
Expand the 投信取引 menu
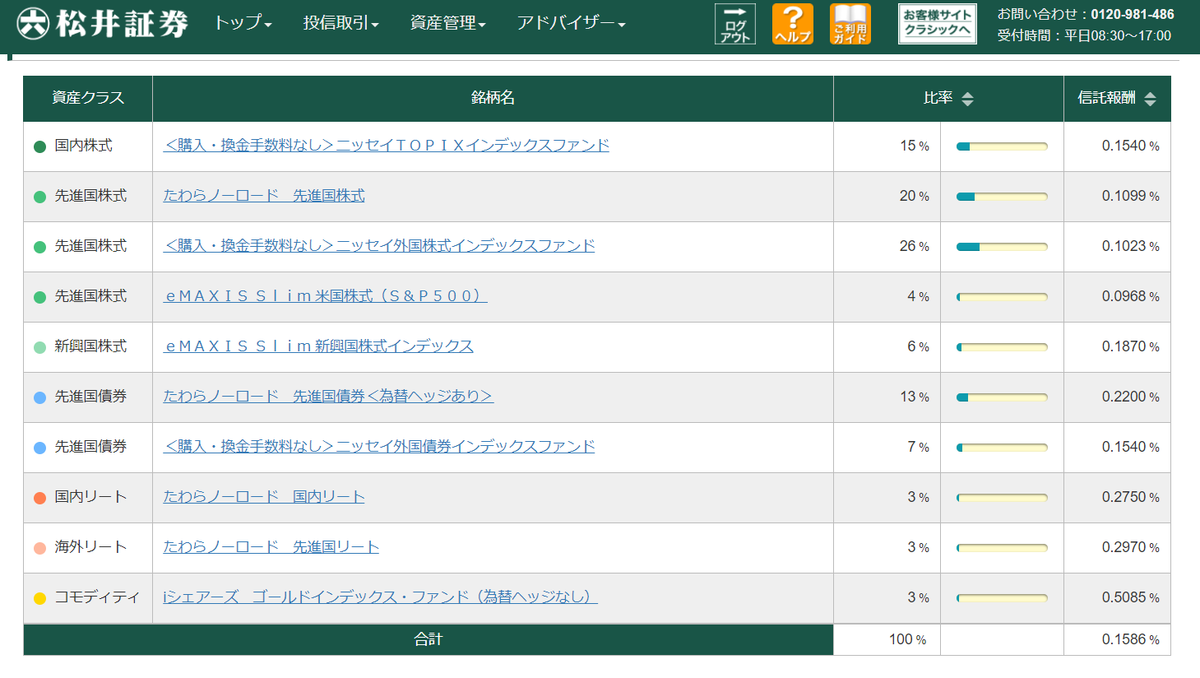(x=341, y=23)
